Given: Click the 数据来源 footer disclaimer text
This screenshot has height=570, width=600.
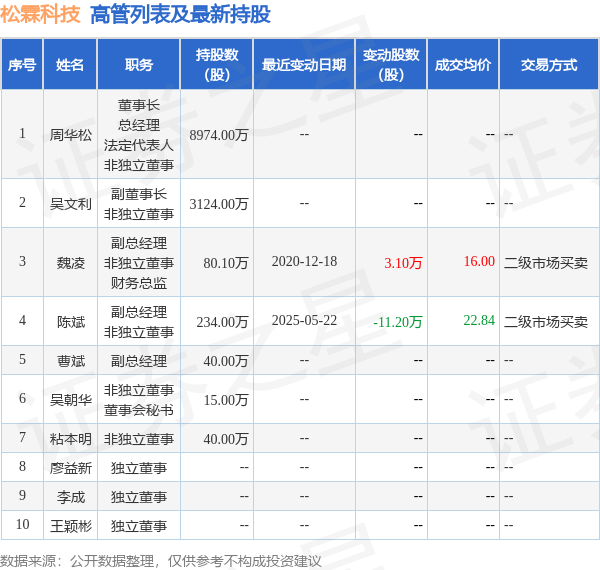Looking at the screenshot, I should pyautogui.click(x=161, y=561).
